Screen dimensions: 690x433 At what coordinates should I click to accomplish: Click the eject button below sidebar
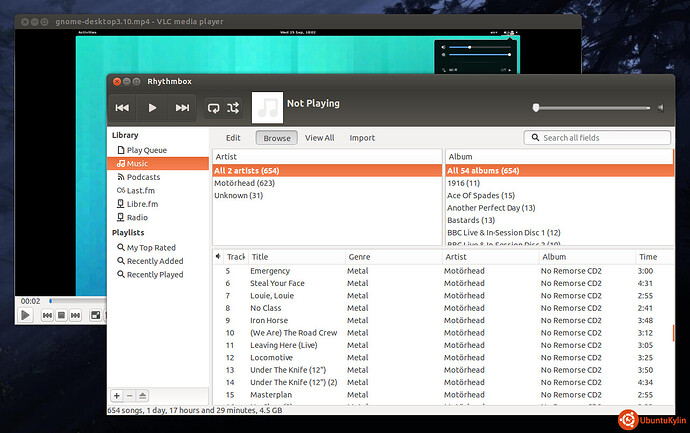[x=143, y=396]
